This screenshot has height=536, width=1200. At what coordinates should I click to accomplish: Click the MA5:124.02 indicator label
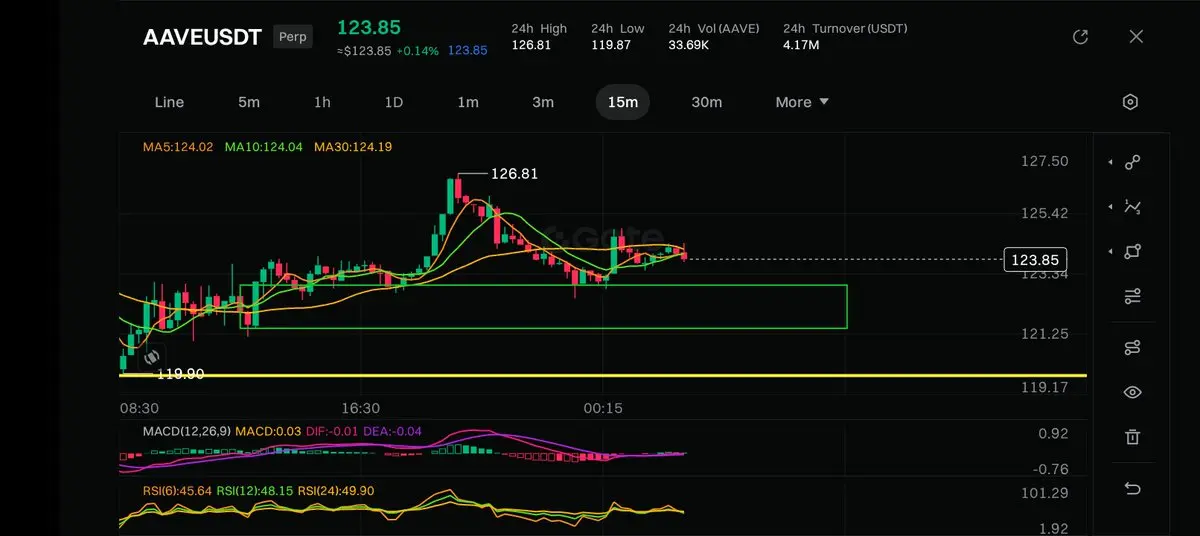[x=178, y=147]
